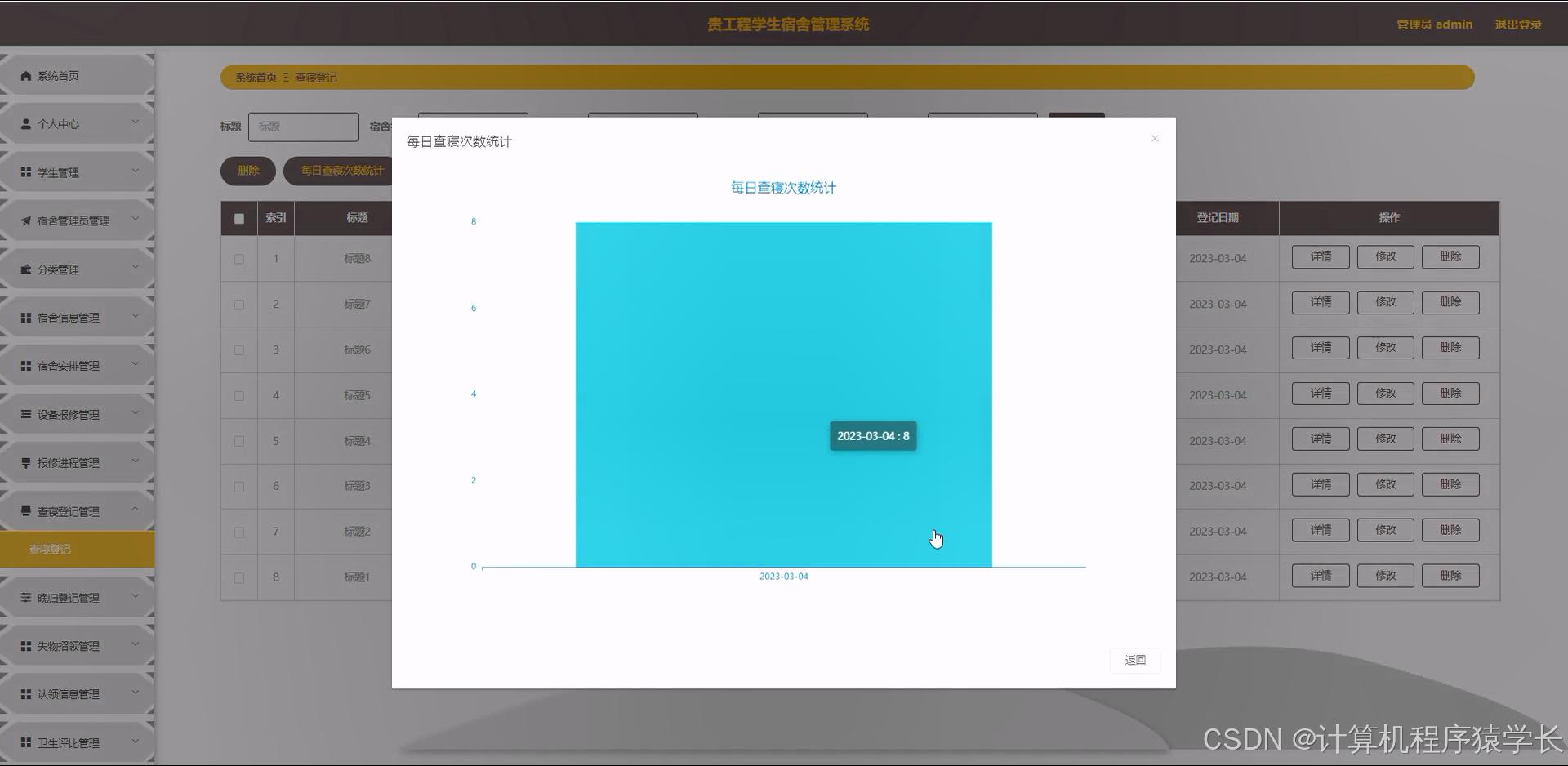Open 详情 for row 标题5
Image resolution: width=1568 pixels, height=766 pixels.
(x=1321, y=394)
